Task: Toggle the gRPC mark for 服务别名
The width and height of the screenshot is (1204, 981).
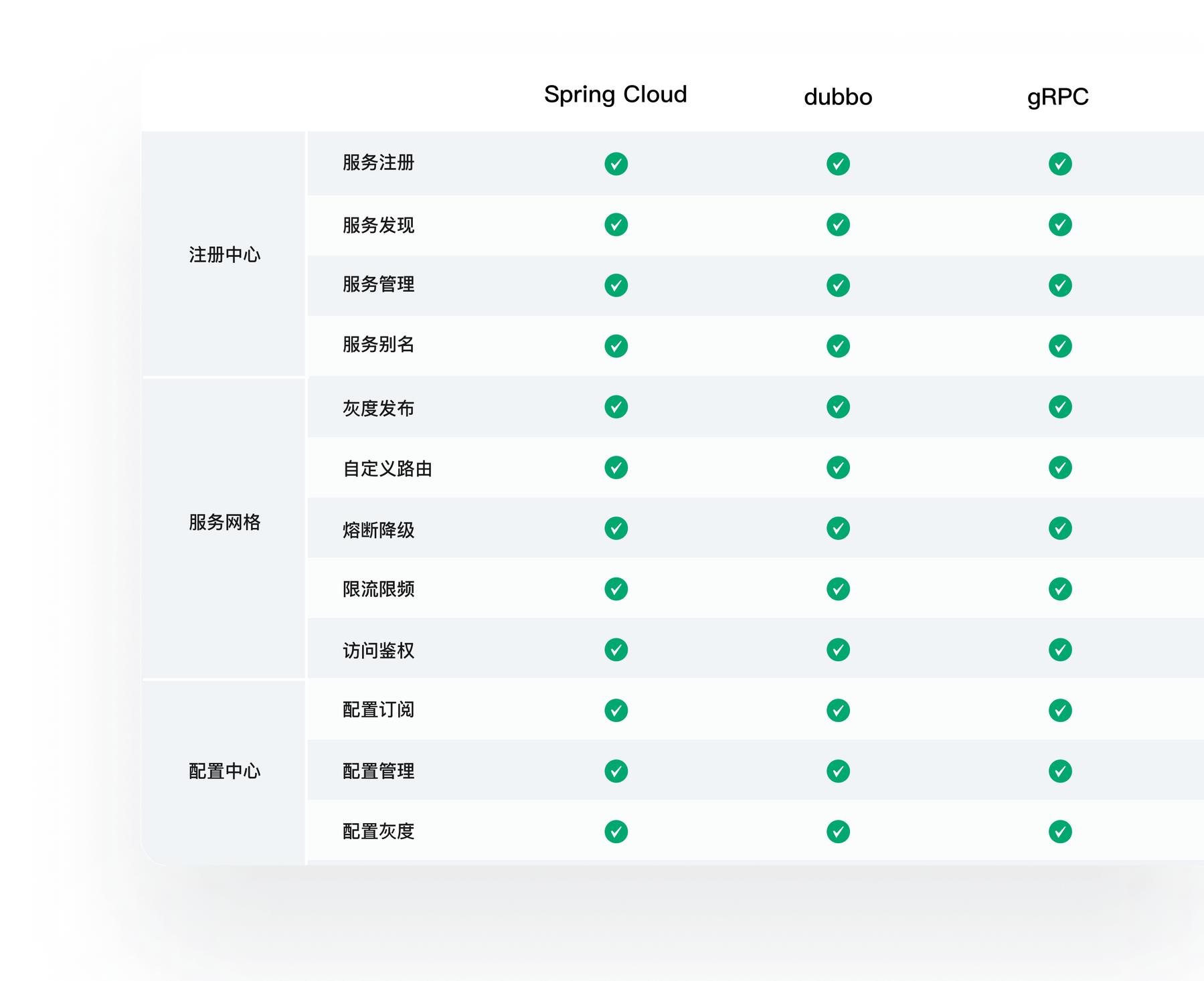Action: coord(1059,347)
